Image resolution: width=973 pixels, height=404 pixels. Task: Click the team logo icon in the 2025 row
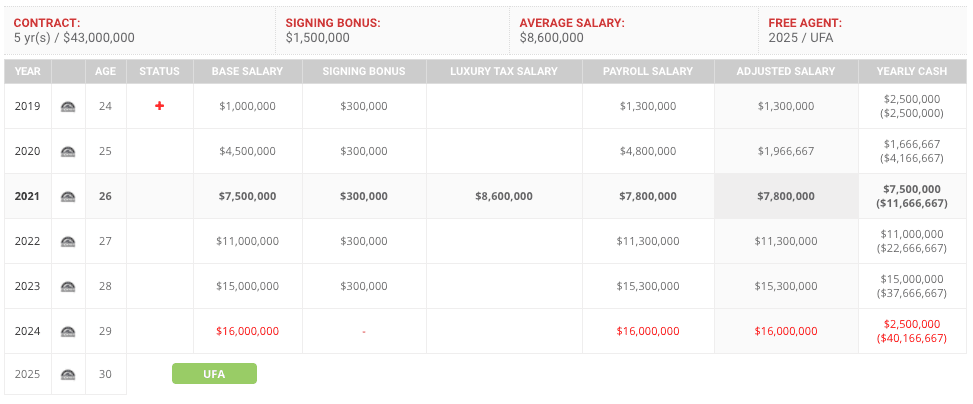pyautogui.click(x=68, y=375)
